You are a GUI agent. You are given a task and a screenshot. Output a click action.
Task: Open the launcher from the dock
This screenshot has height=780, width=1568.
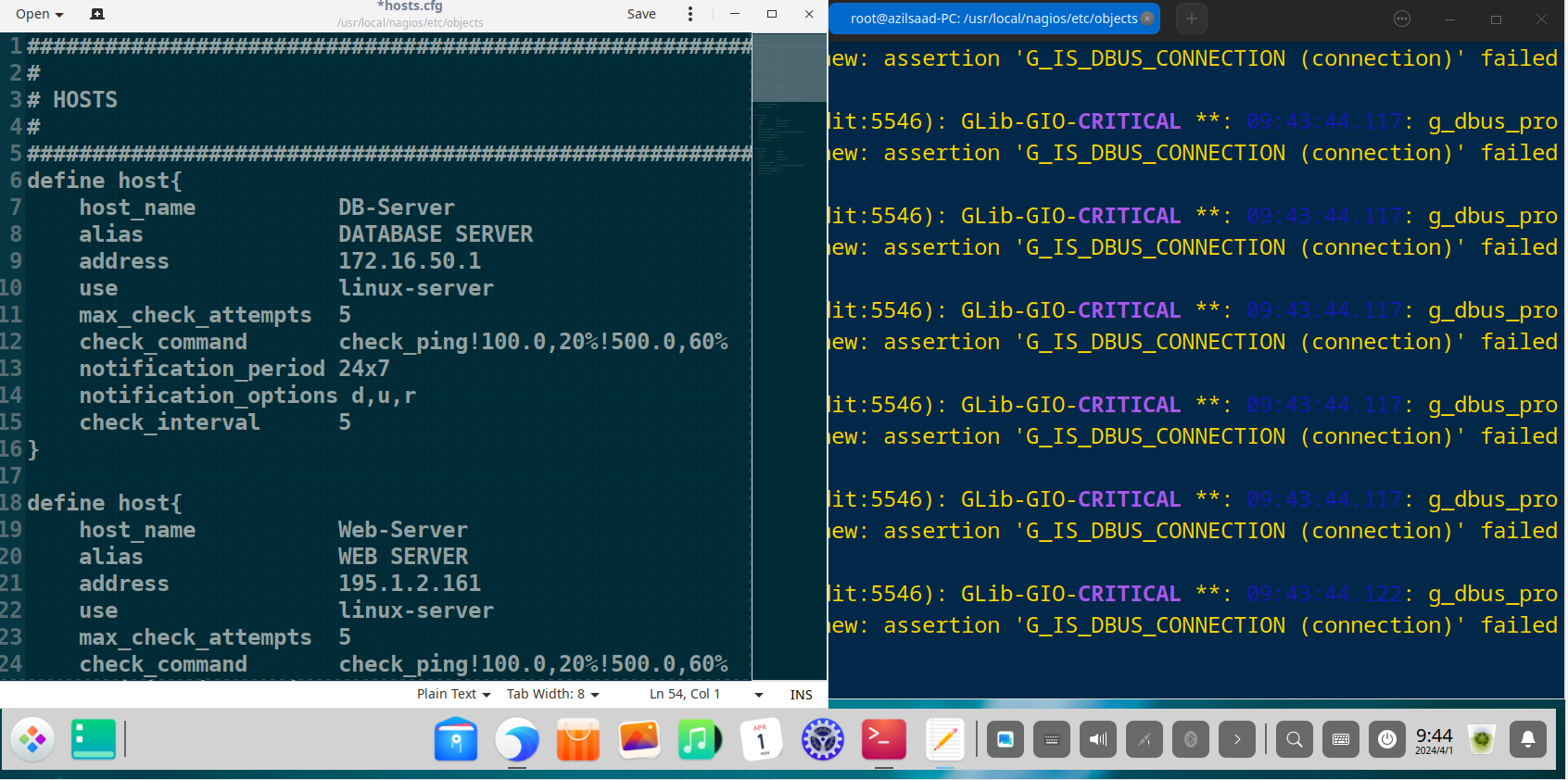point(33,740)
